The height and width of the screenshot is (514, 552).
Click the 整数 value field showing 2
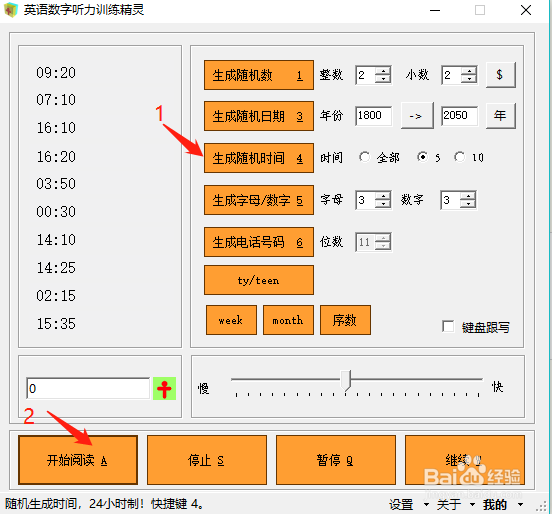pyautogui.click(x=365, y=75)
